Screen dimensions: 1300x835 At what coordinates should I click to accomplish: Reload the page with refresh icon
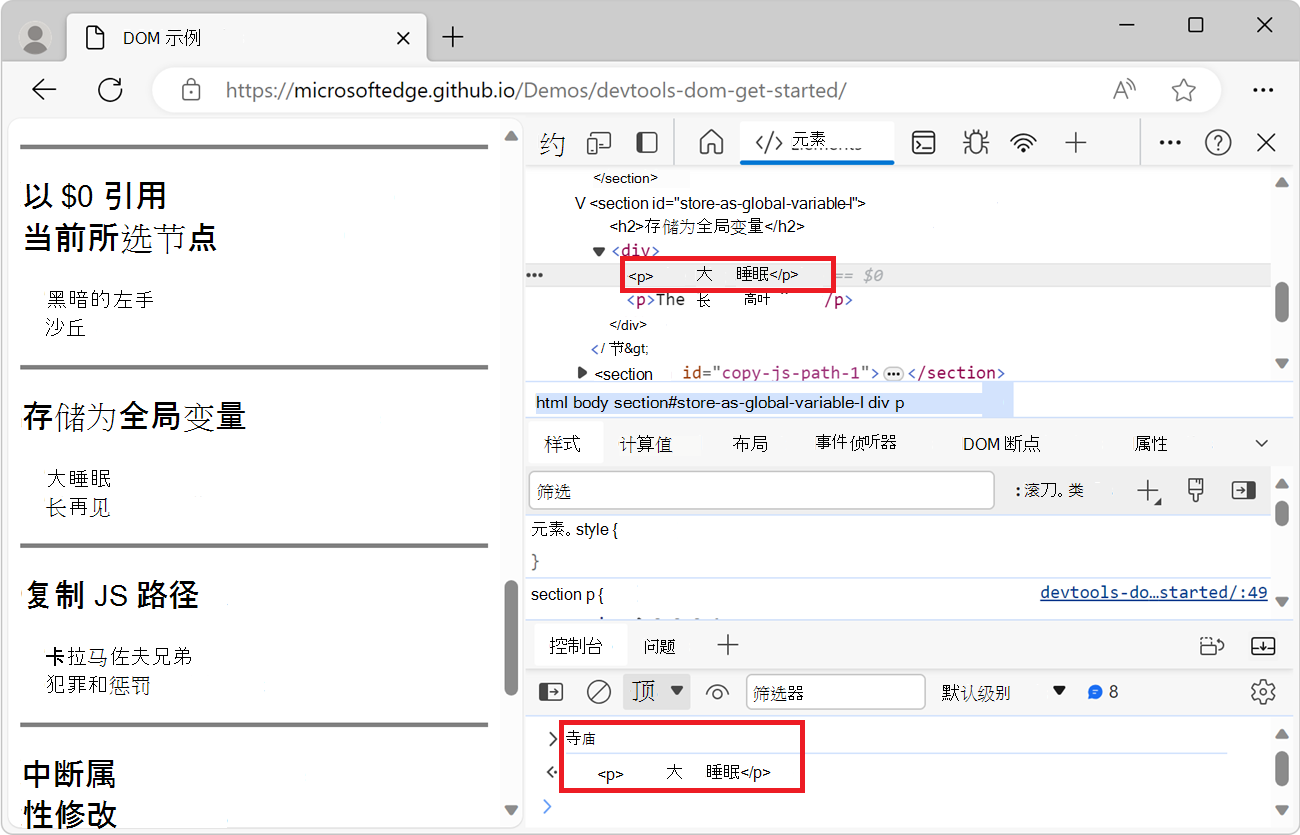click(x=110, y=90)
